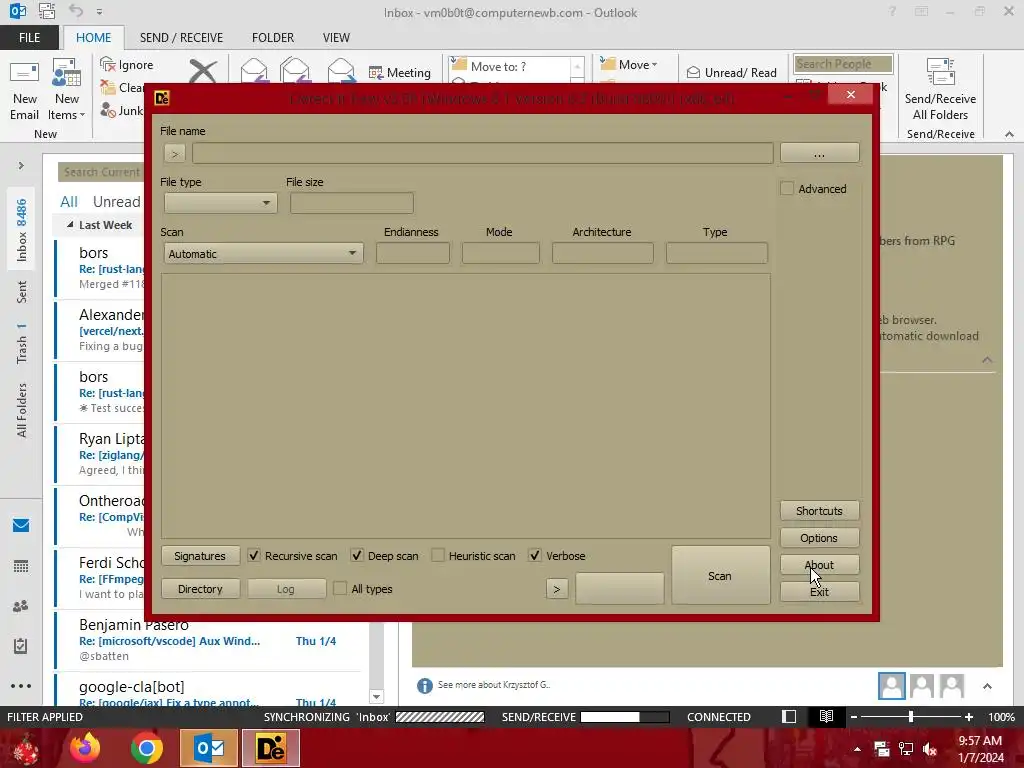This screenshot has width=1024, height=768.
Task: Toggle the Verbose checkbox
Action: pyautogui.click(x=535, y=556)
